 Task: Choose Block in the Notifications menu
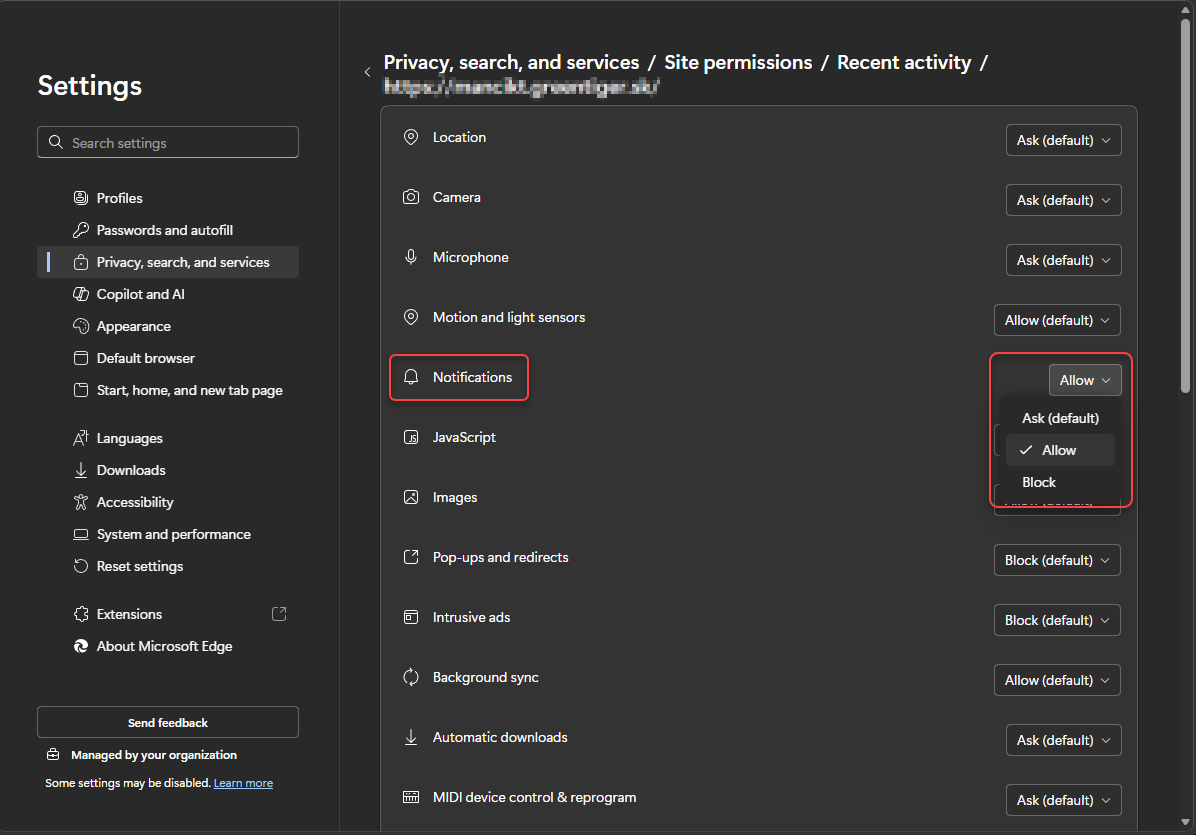(1060, 483)
